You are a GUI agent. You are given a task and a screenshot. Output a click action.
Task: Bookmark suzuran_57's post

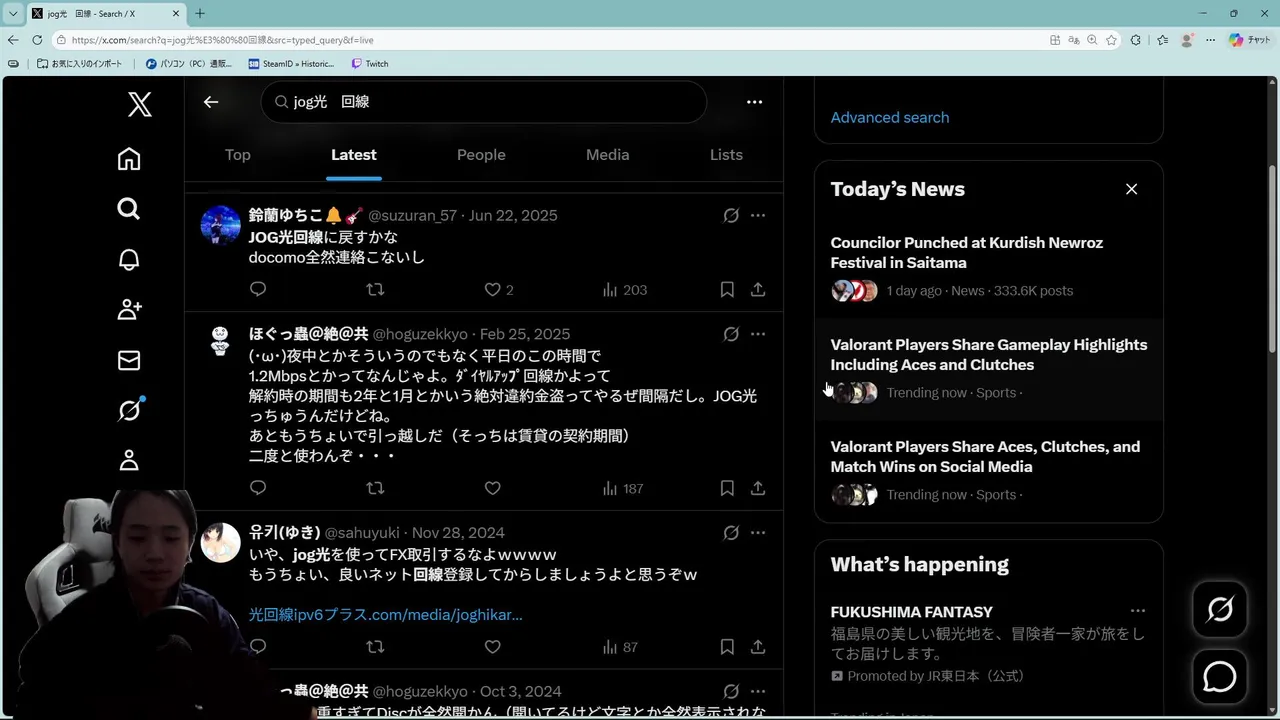click(x=727, y=289)
